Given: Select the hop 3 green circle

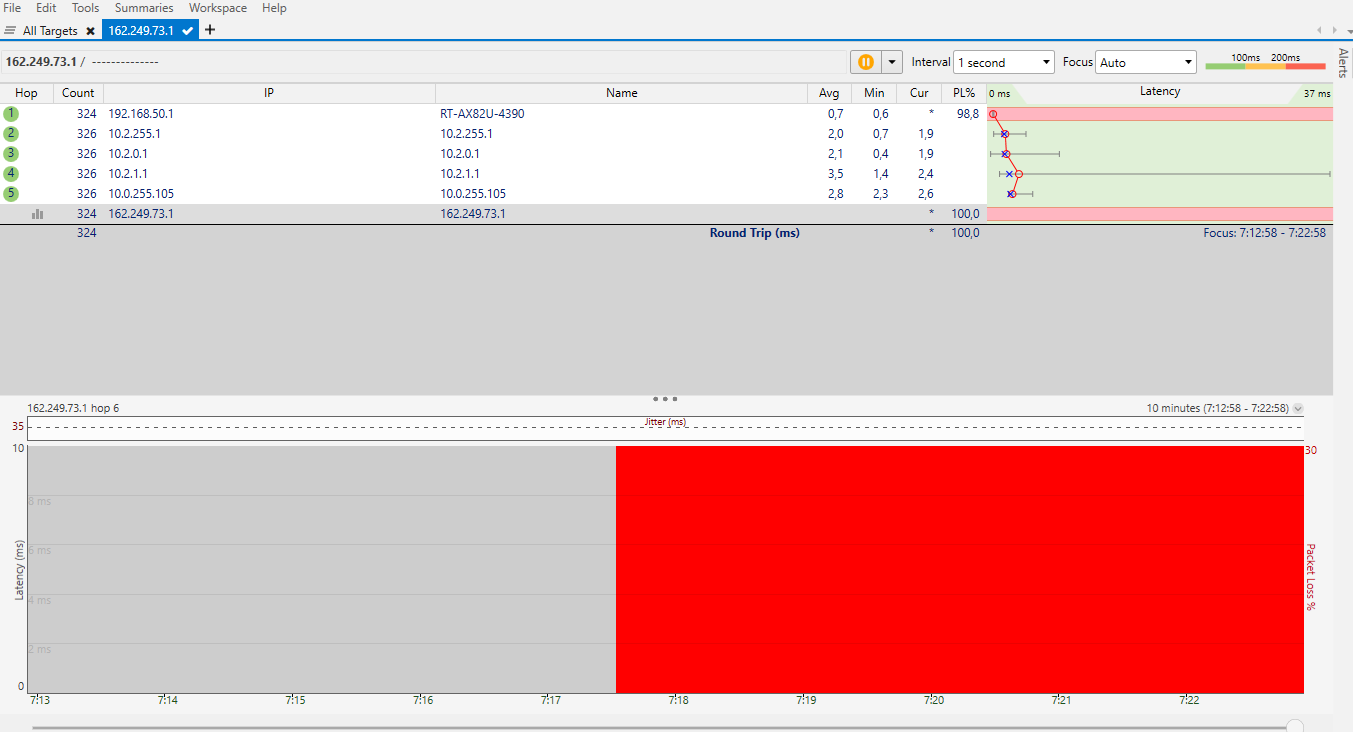Looking at the screenshot, I should click(x=11, y=154).
